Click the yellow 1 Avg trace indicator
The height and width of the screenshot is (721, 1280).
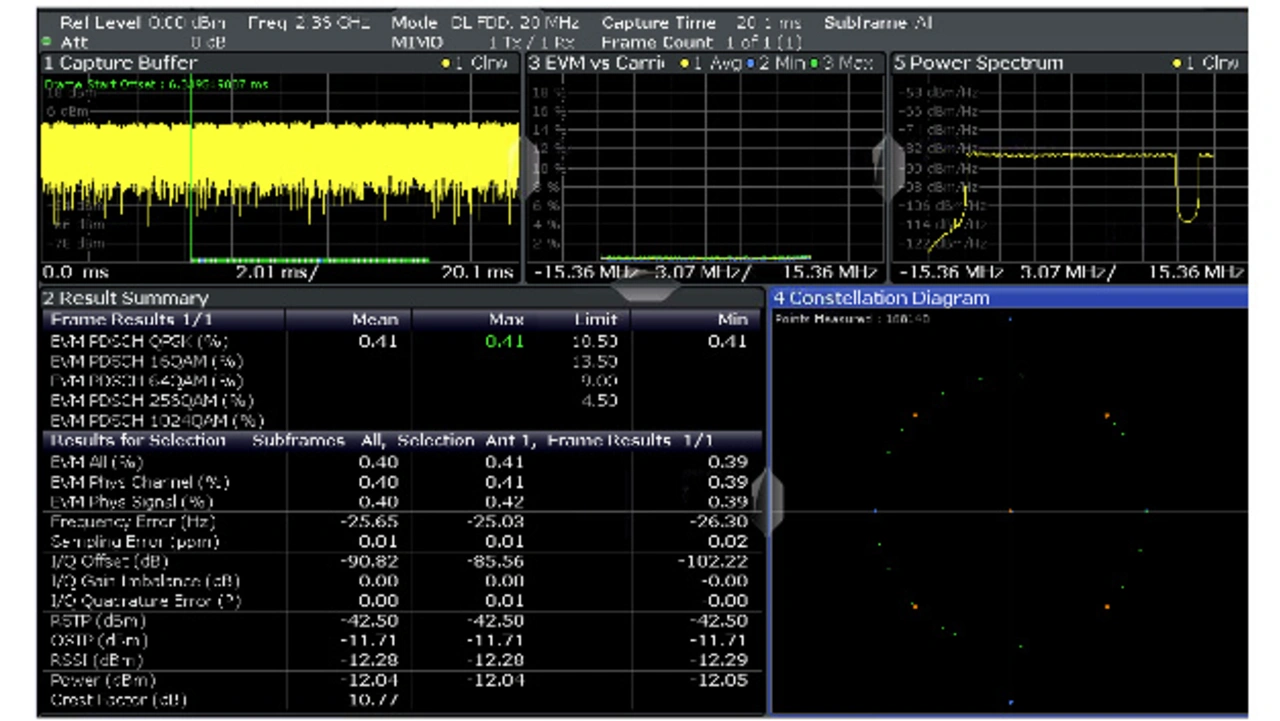tap(710, 63)
